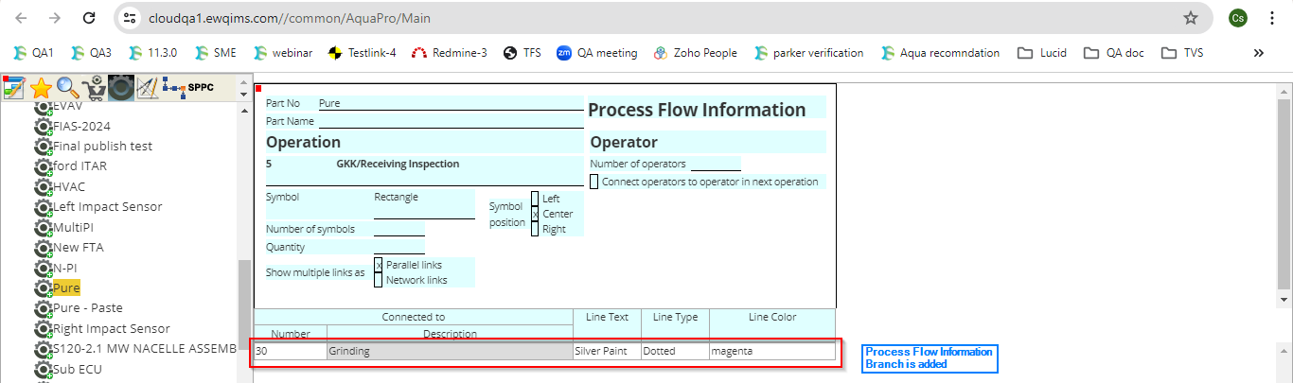The image size is (1293, 384).
Task: Open the Lucid bookmarks folder
Action: pyautogui.click(x=1041, y=53)
